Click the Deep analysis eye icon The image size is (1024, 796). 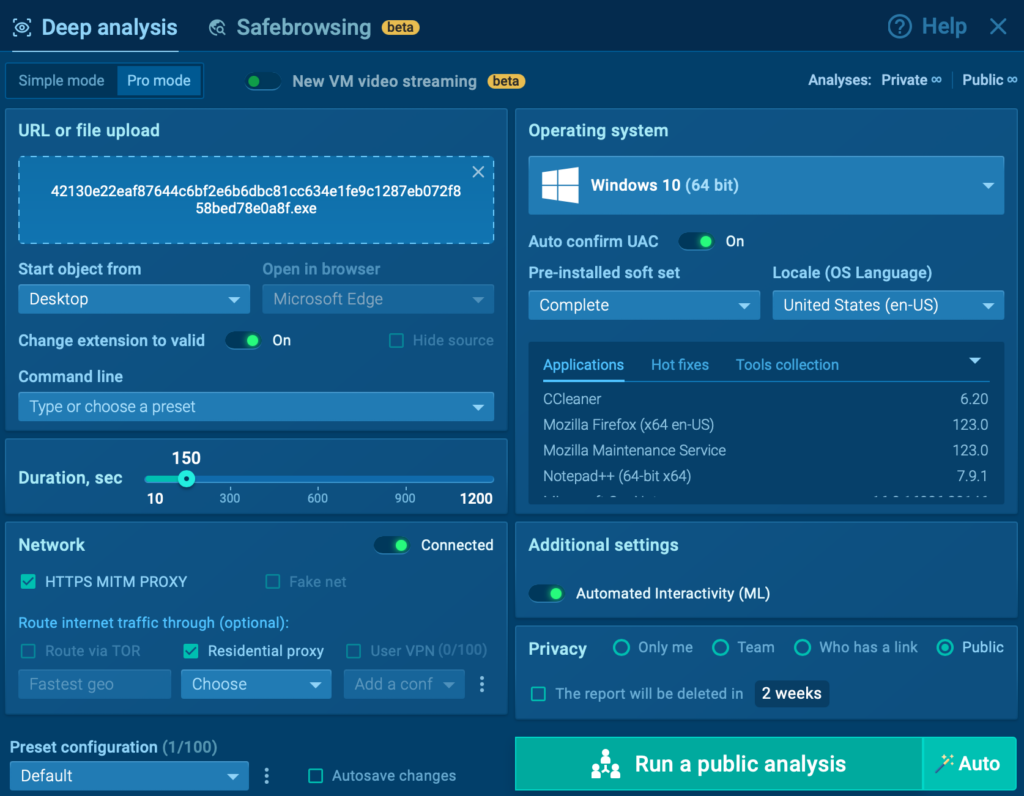[22, 28]
